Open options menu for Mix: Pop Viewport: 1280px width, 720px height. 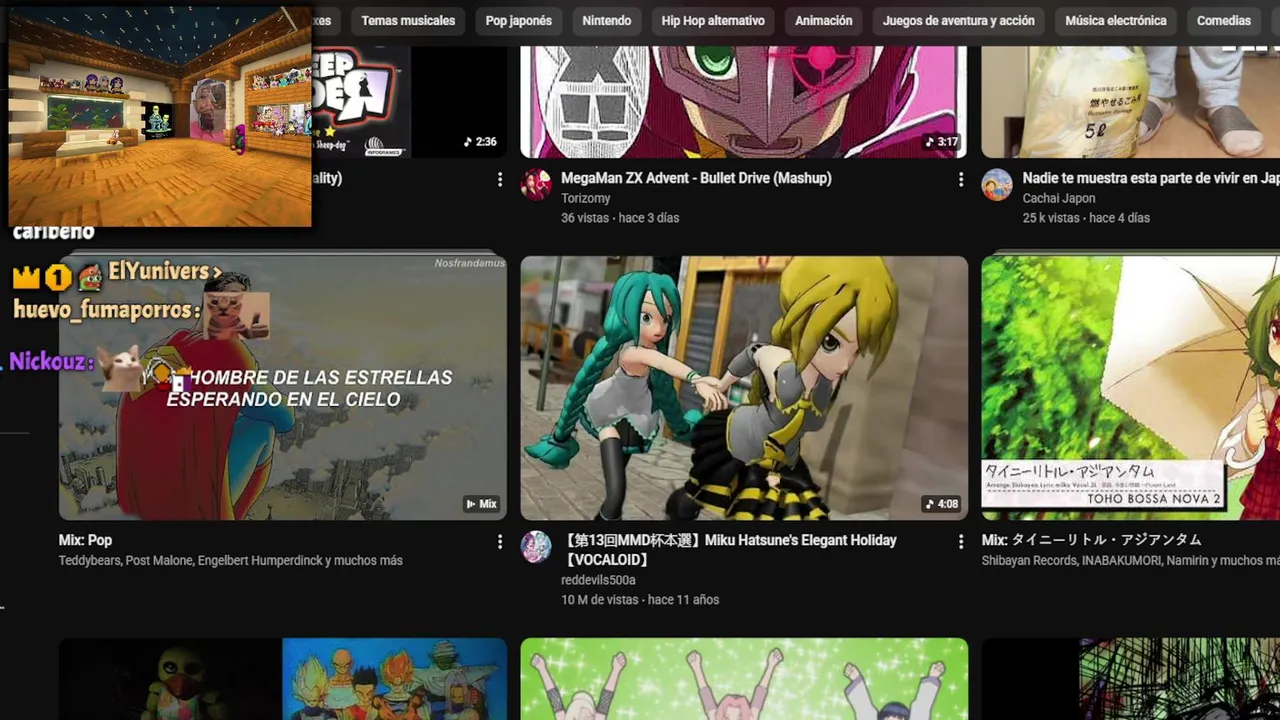(500, 541)
